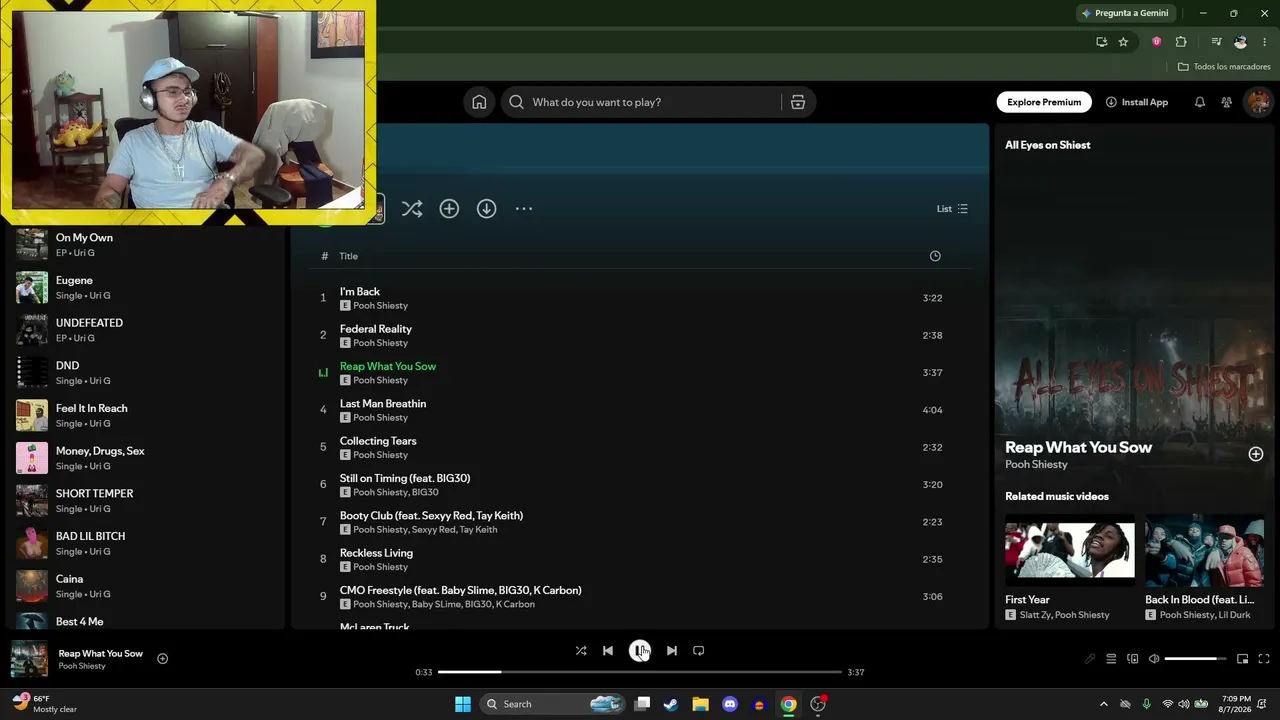Open the lyrics microphone icon
Screen dimensions: 1280x720
click(x=1090, y=659)
